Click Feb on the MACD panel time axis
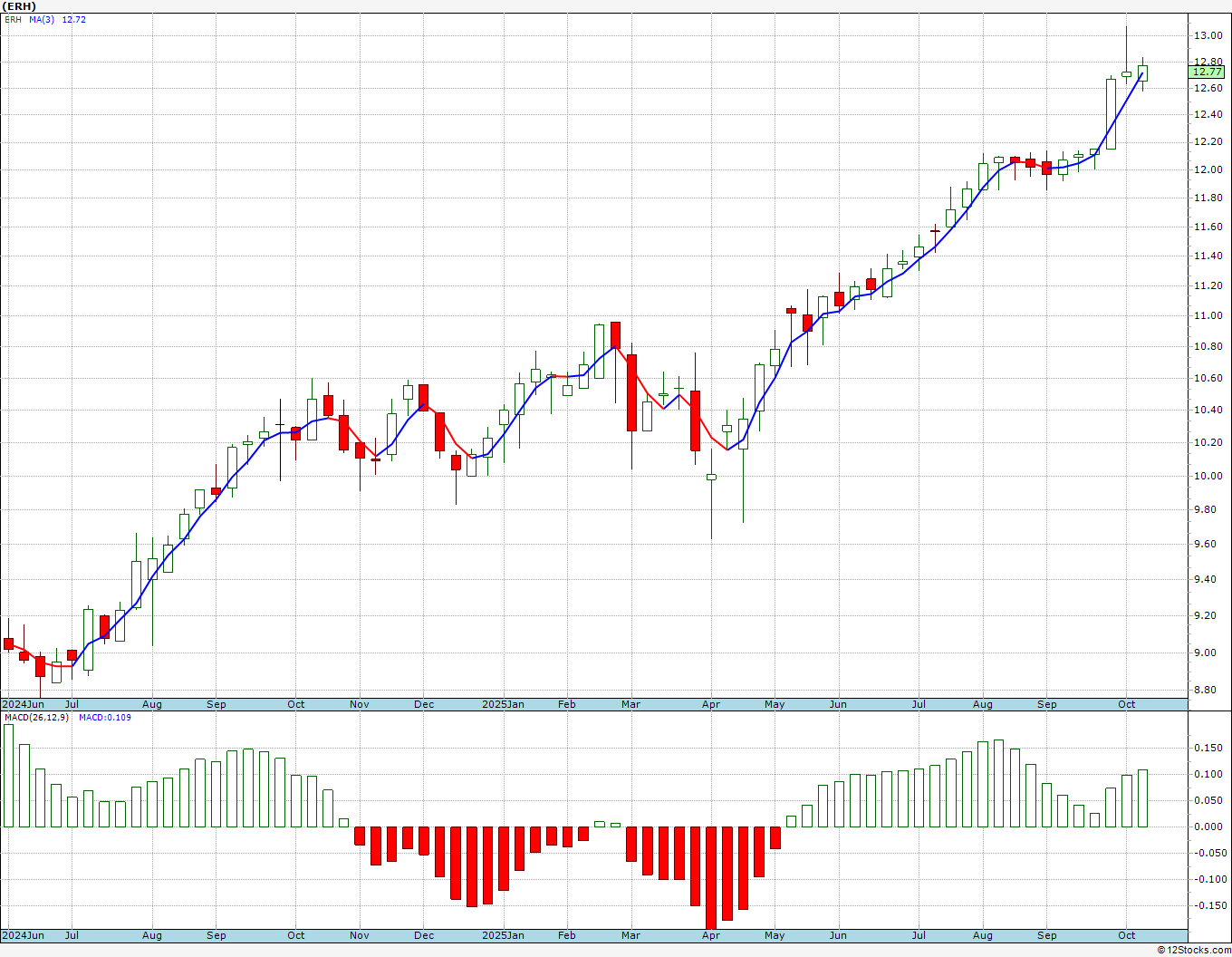The height and width of the screenshot is (957, 1232). 567,935
